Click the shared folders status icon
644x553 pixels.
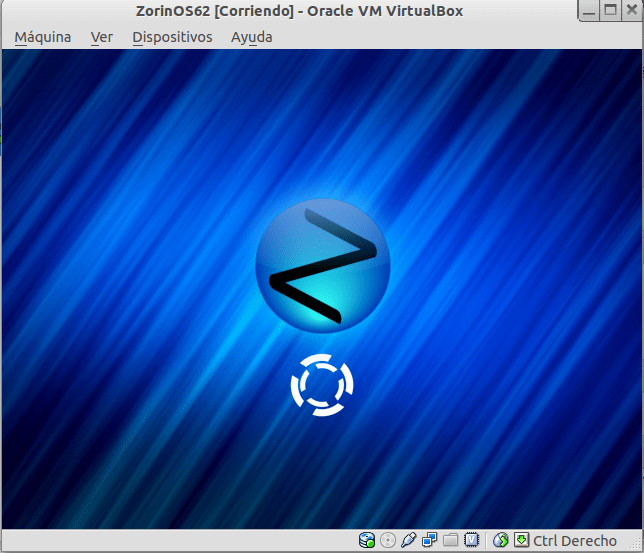point(451,541)
